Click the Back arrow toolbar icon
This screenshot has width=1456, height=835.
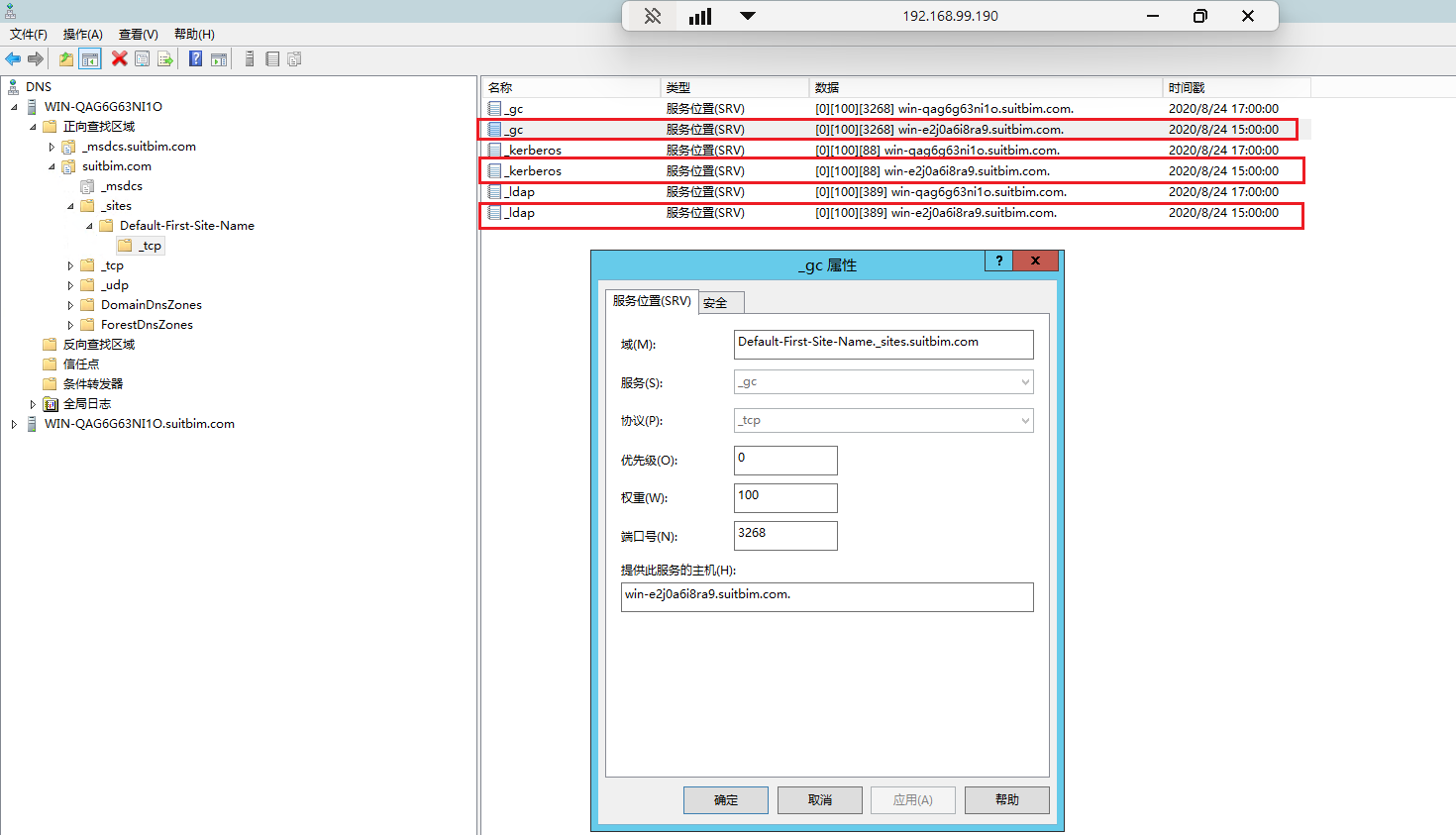coord(13,59)
